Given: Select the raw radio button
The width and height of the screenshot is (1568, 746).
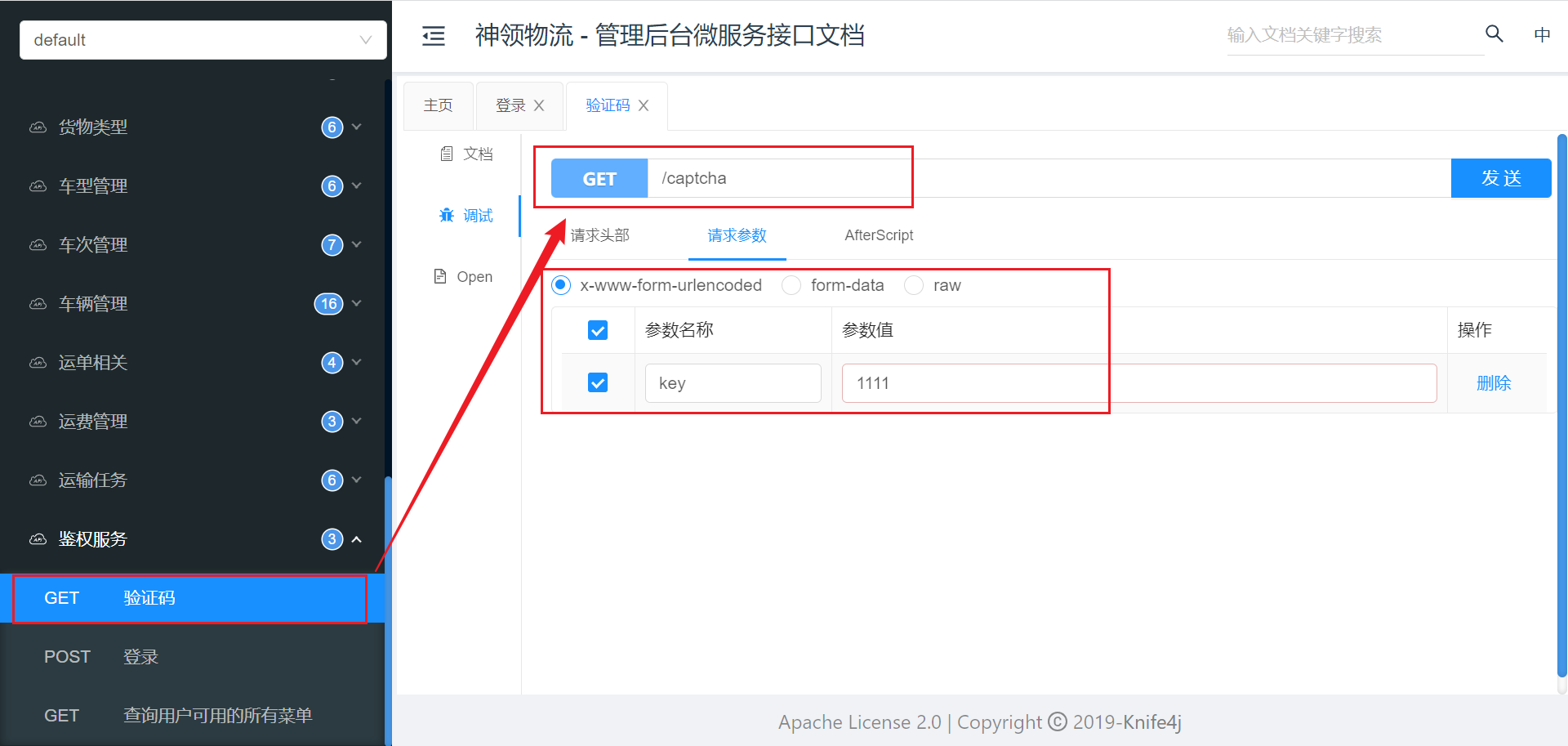Looking at the screenshot, I should pyautogui.click(x=914, y=285).
